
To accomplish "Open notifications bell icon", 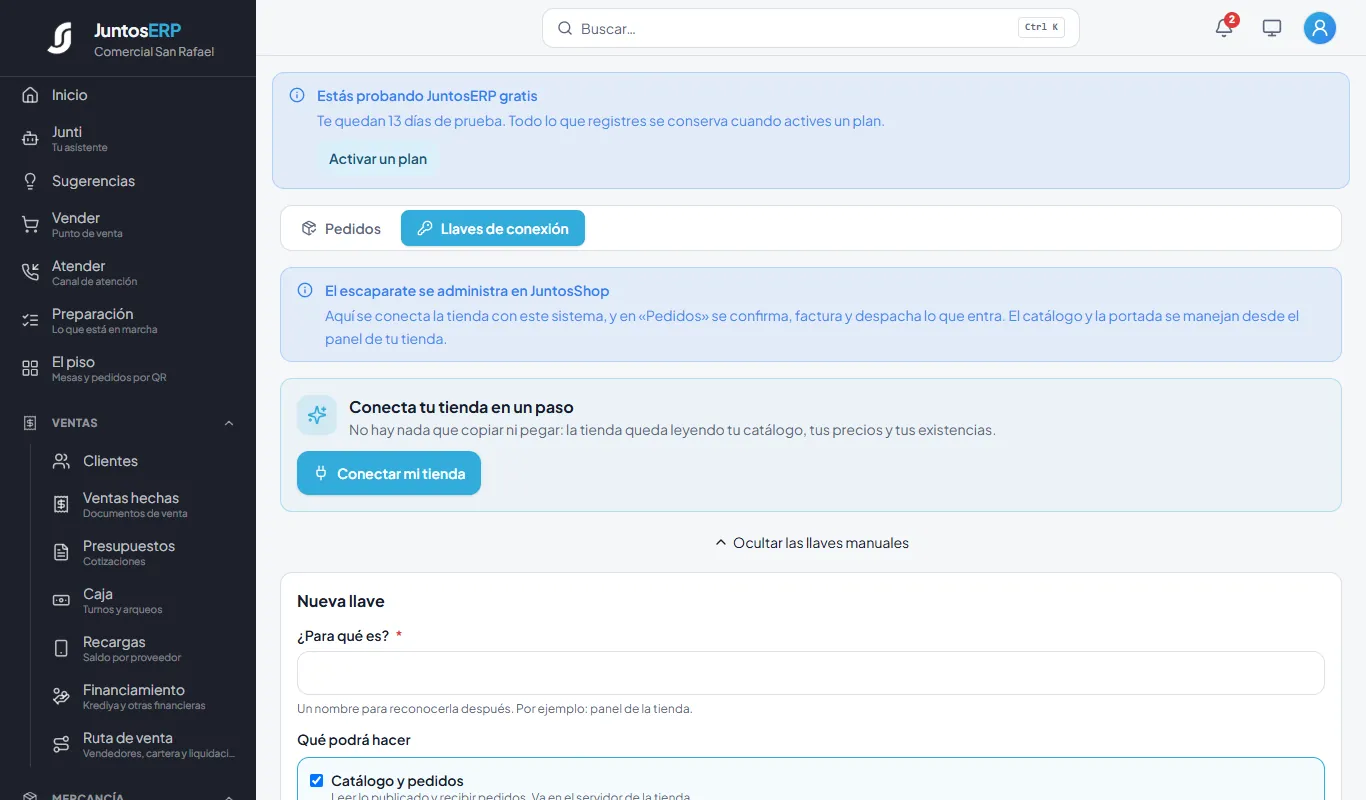I will pyautogui.click(x=1224, y=28).
